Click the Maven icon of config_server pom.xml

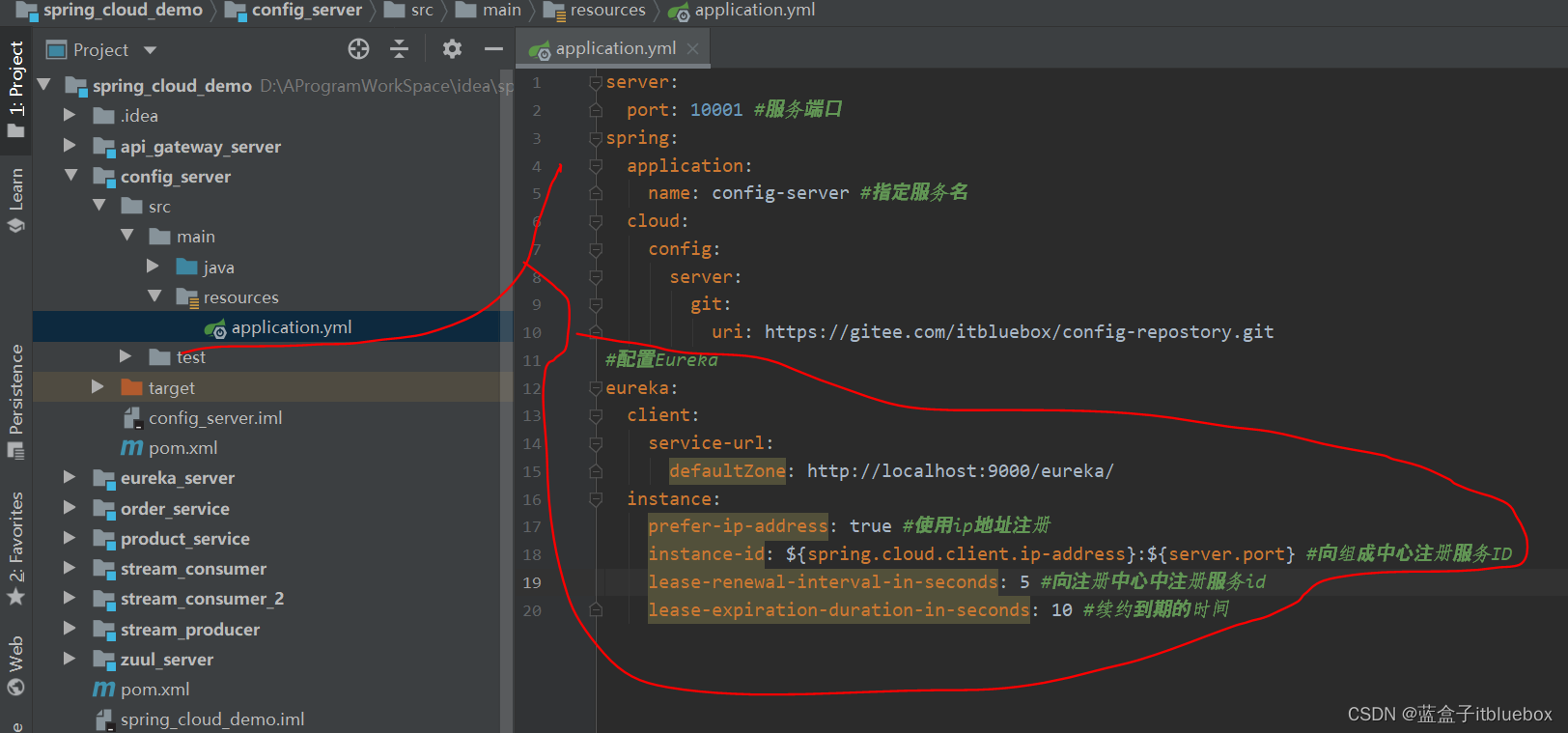click(131, 447)
